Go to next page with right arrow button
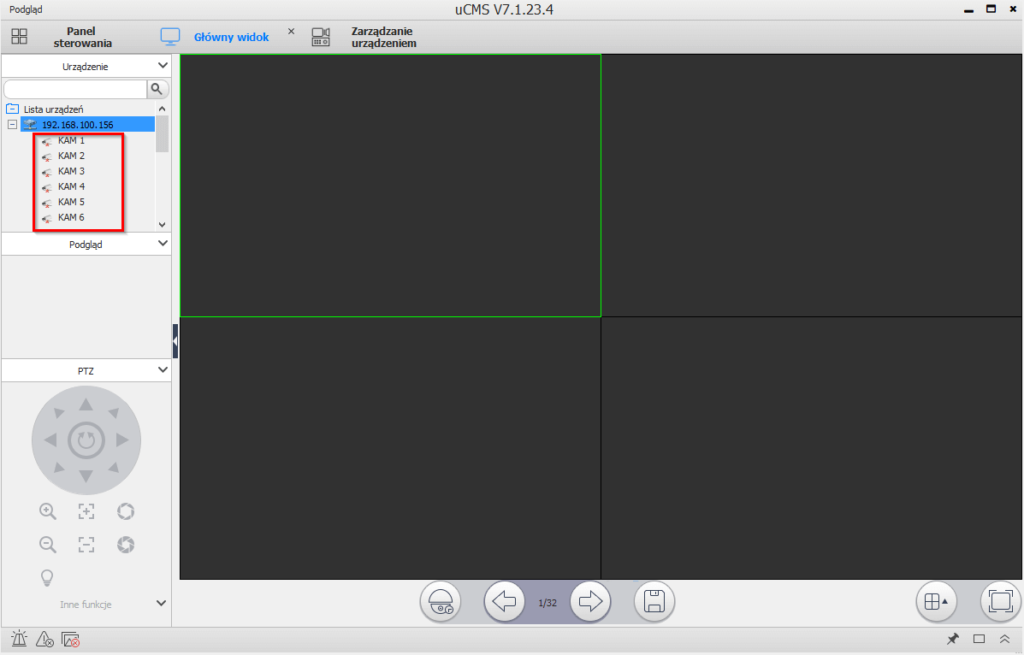 point(590,601)
